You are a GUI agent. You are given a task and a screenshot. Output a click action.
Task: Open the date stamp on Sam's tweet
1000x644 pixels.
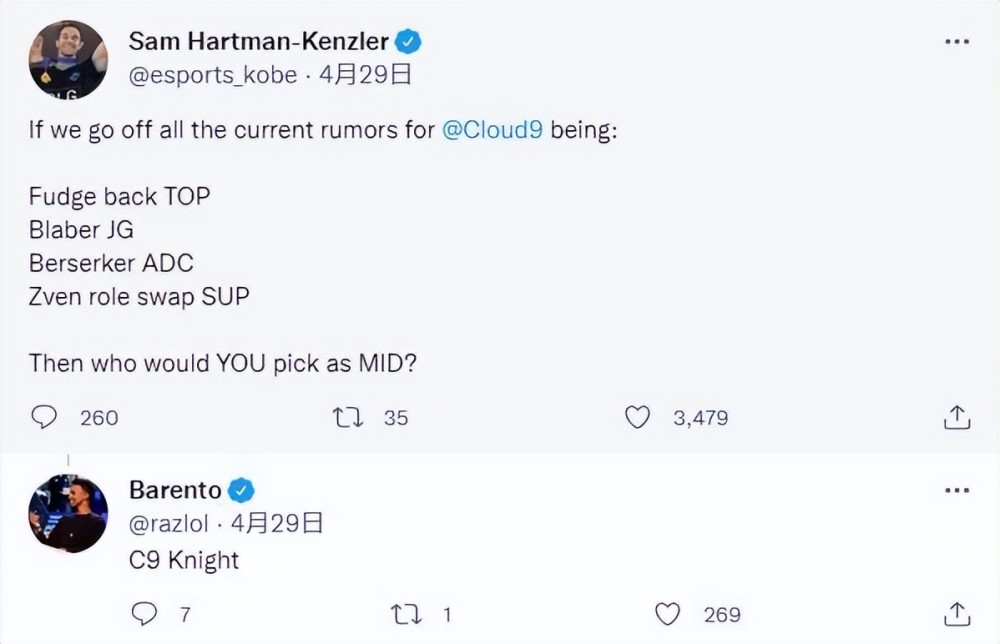click(x=365, y=75)
